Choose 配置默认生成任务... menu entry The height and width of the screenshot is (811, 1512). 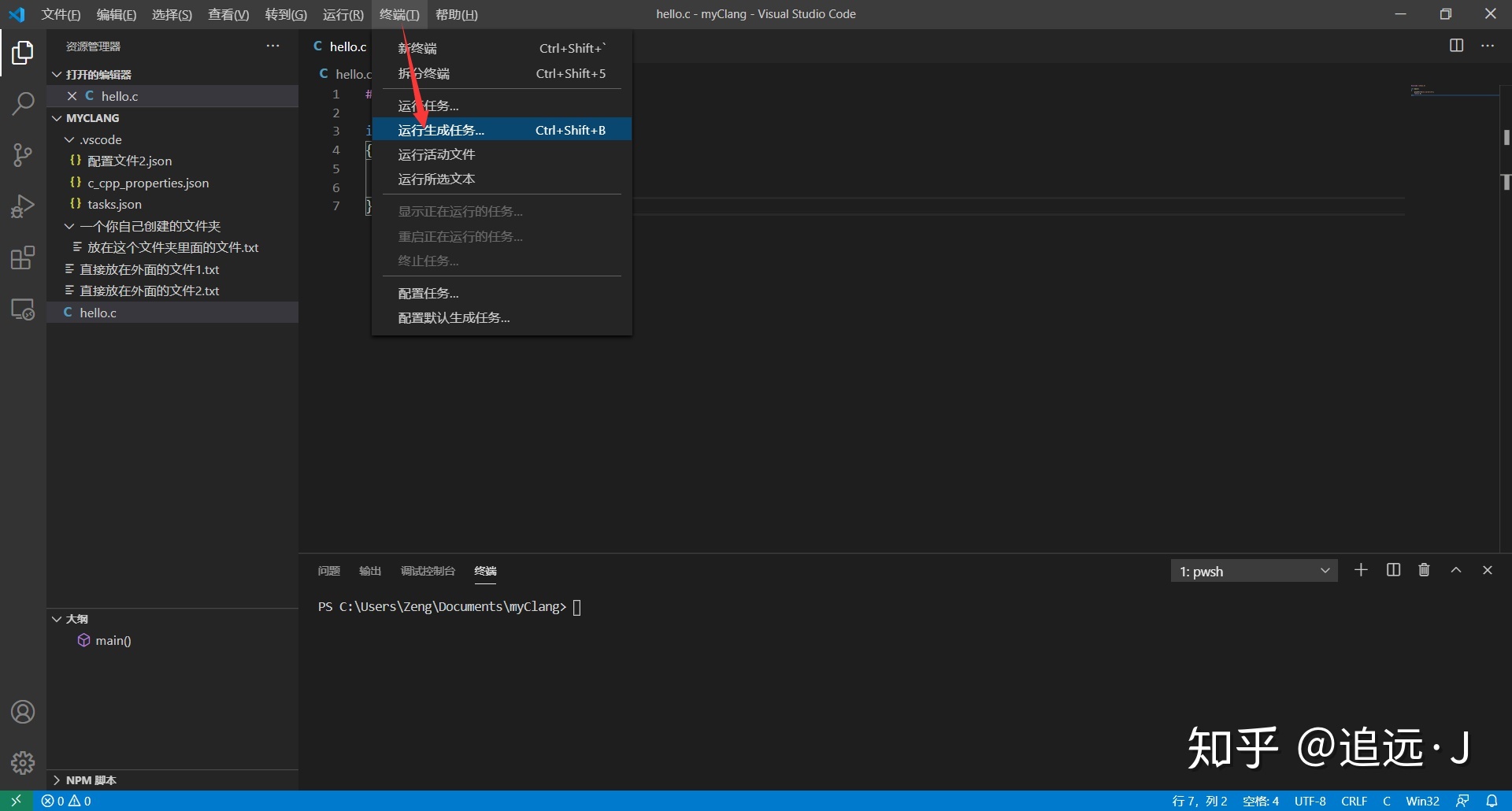502,317
